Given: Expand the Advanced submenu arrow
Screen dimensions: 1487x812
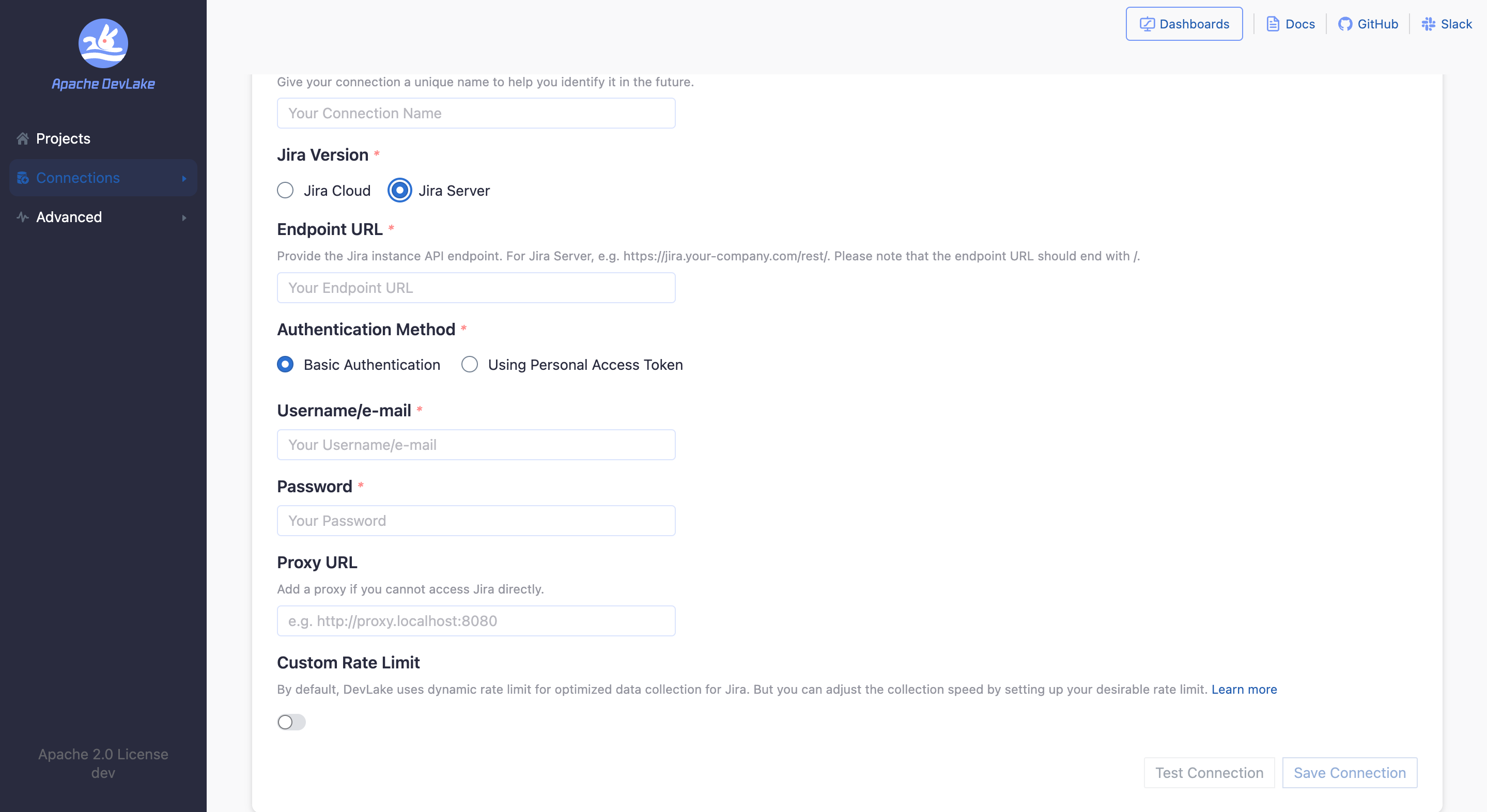Looking at the screenshot, I should click(x=184, y=217).
